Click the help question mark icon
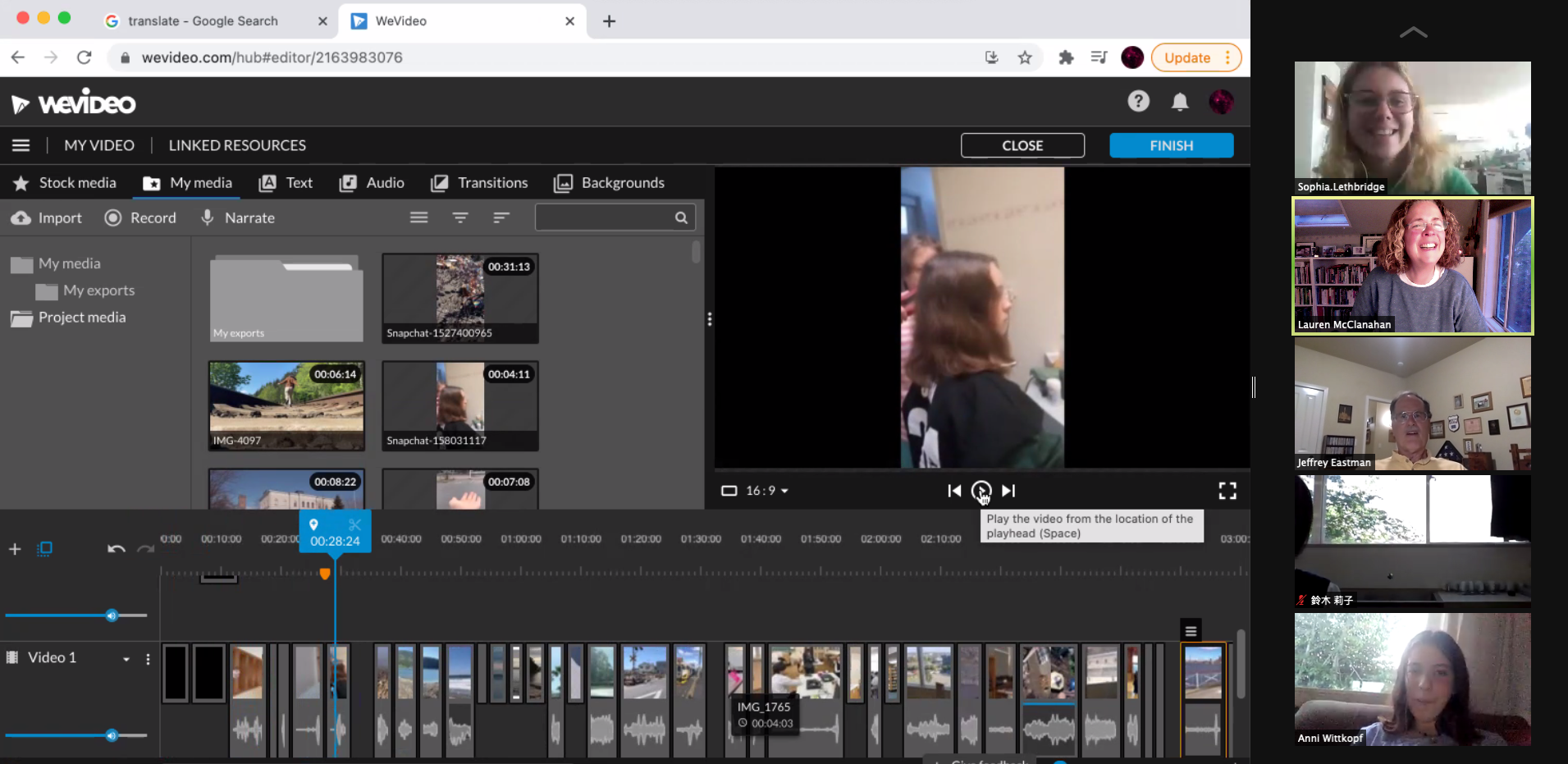1568x764 pixels. click(x=1138, y=101)
